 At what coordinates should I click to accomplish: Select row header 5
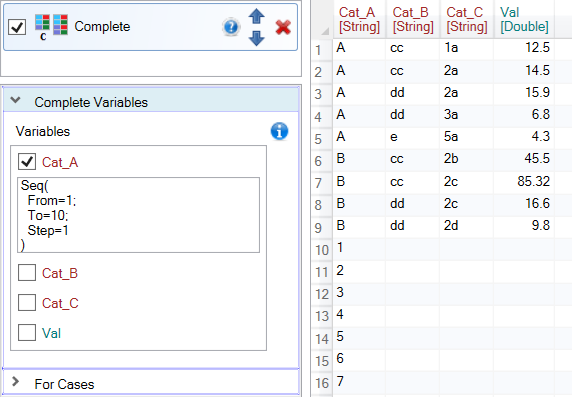point(322,138)
